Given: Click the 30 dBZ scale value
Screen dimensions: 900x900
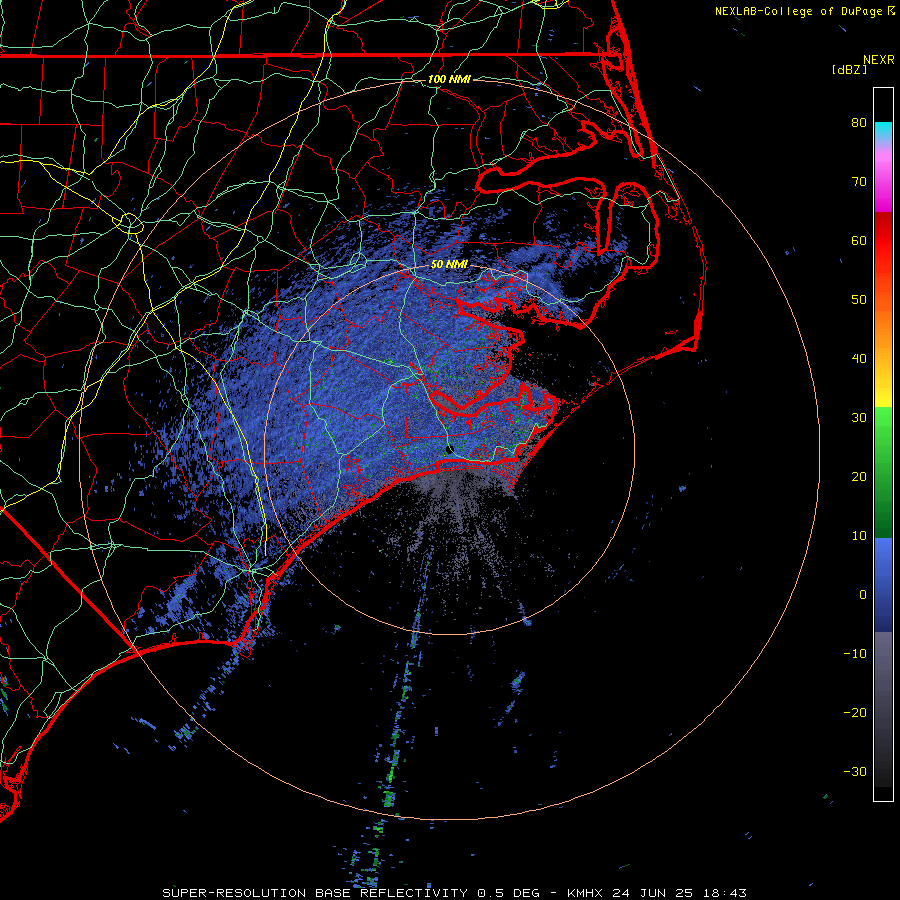Looking at the screenshot, I should point(859,417).
